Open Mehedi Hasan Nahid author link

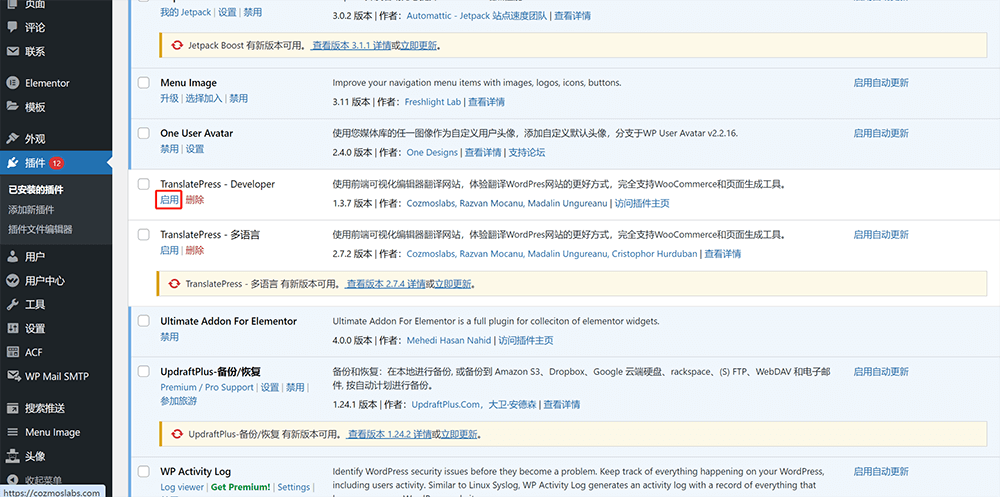(449, 340)
